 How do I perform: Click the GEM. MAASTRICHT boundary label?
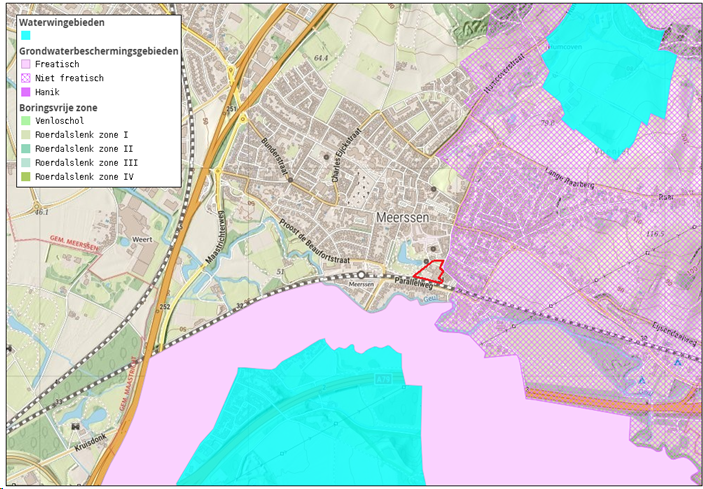point(127,383)
